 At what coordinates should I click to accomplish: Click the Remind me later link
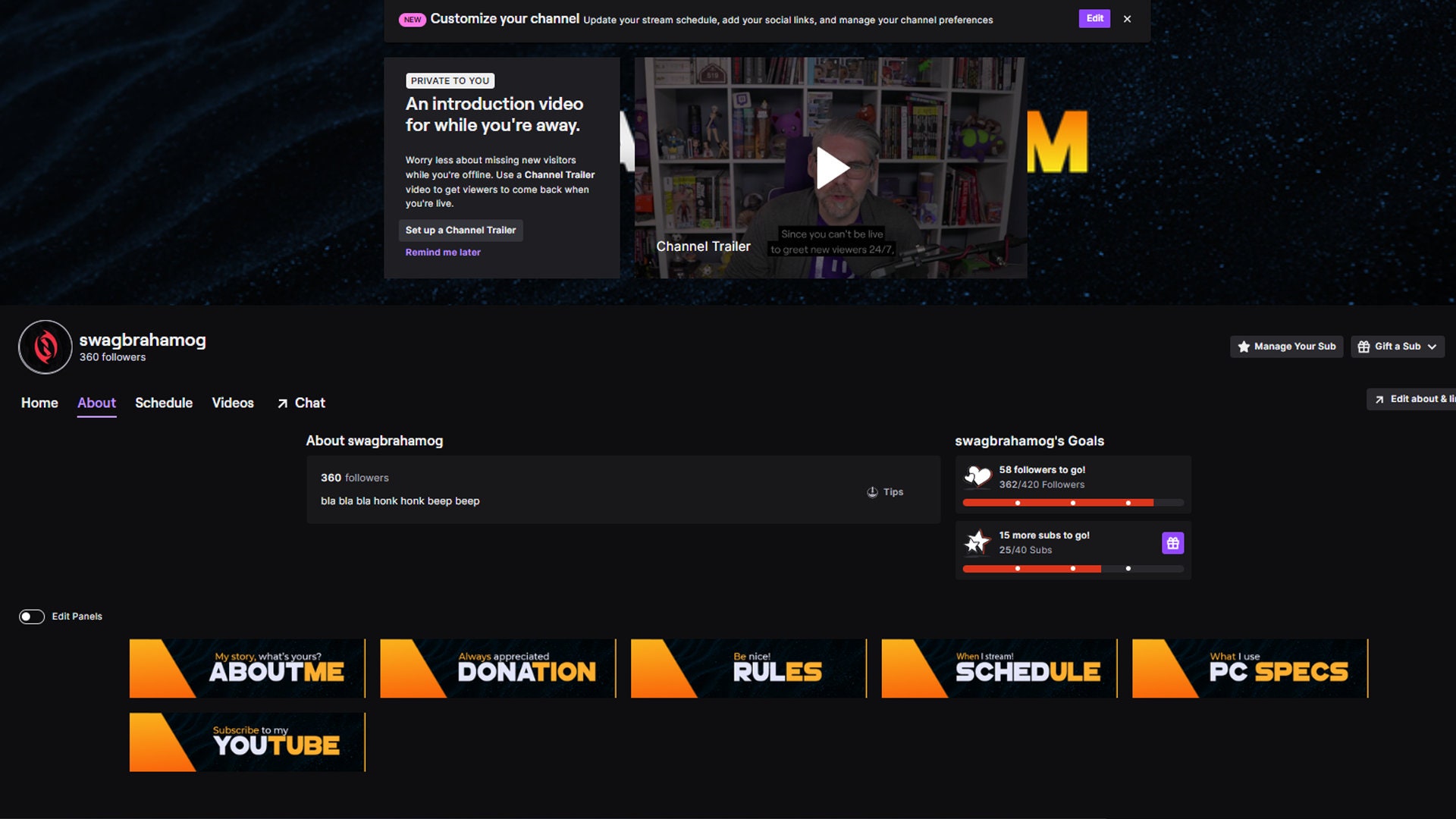pos(443,253)
